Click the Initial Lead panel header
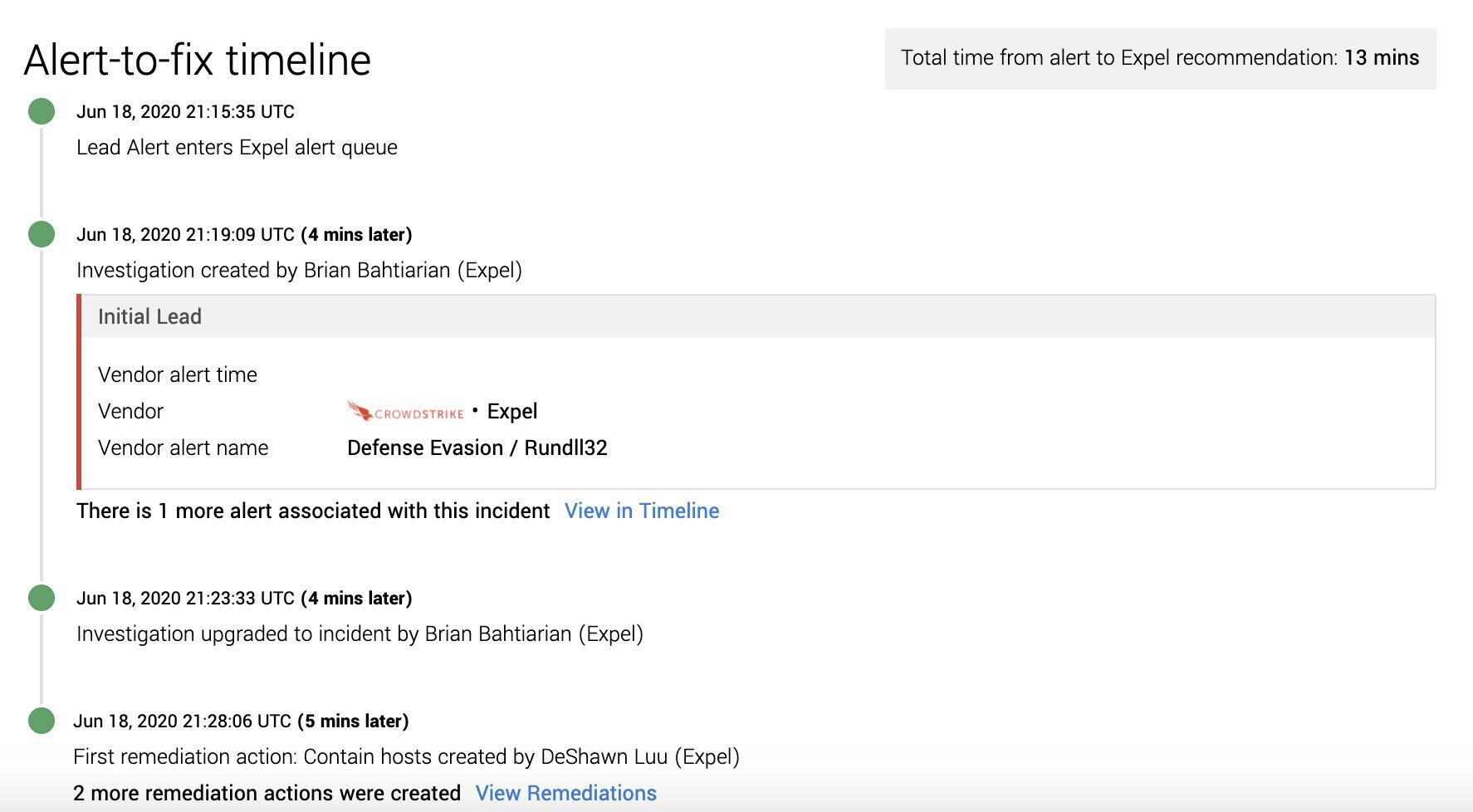The height and width of the screenshot is (812, 1473). click(756, 316)
